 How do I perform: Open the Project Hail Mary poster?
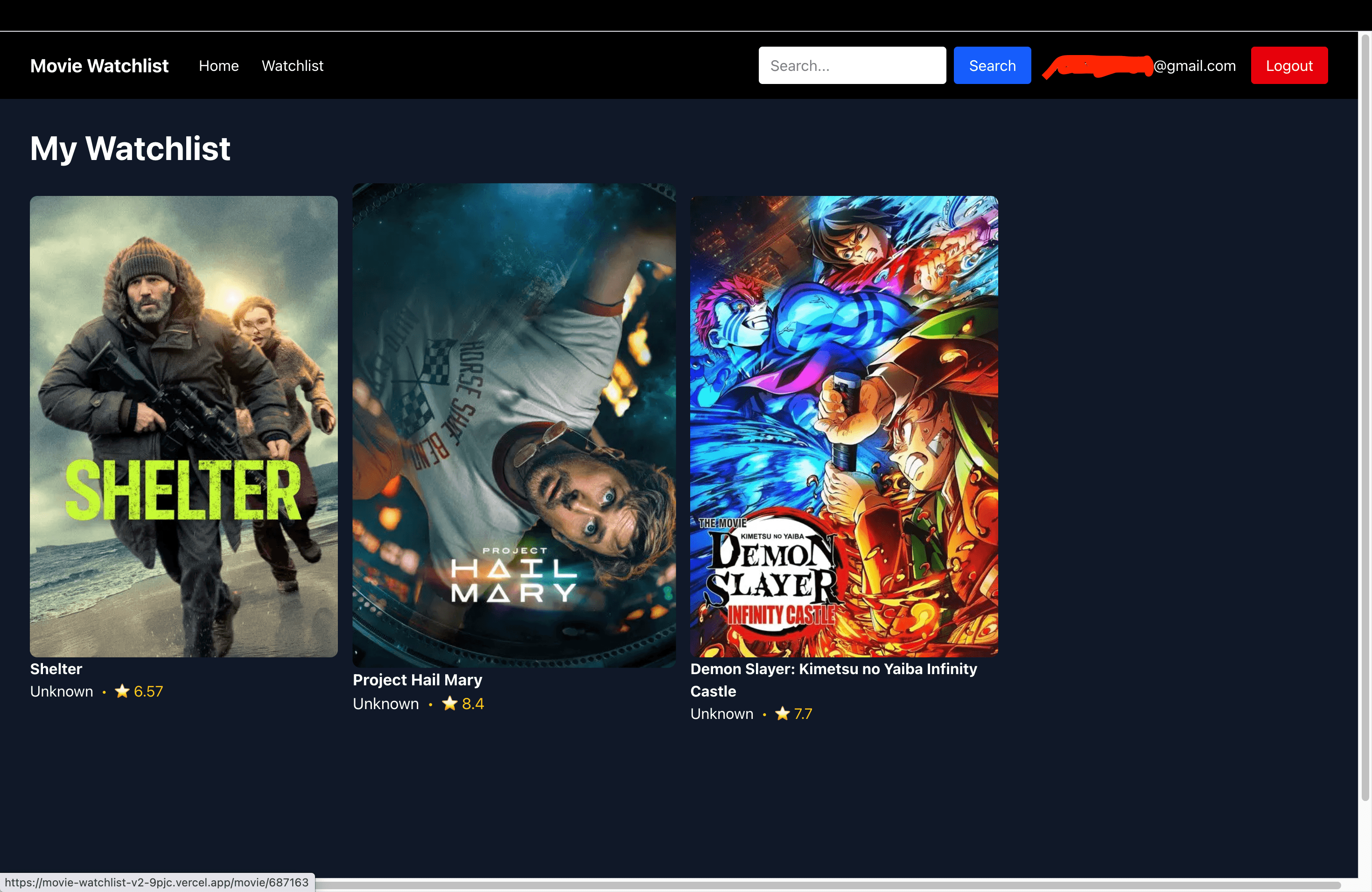(514, 425)
